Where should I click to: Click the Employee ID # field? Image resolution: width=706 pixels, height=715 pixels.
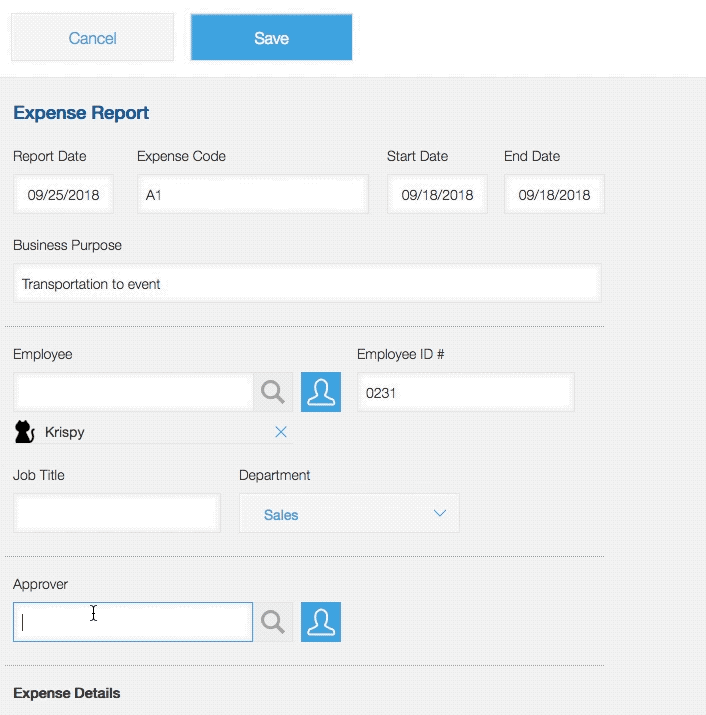[x=465, y=393]
